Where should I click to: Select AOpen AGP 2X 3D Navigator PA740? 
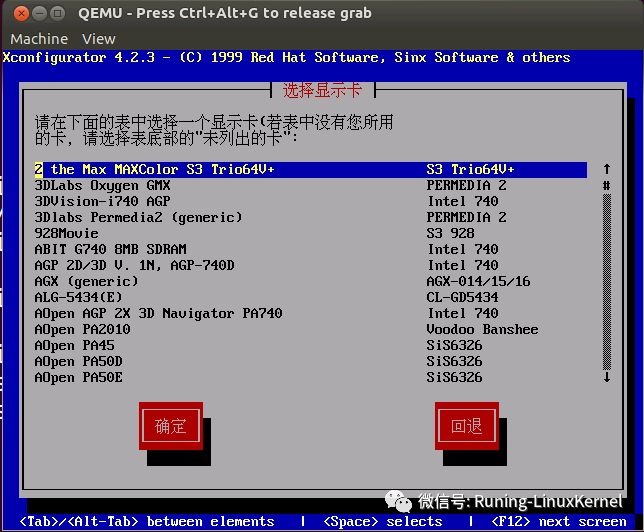(x=310, y=313)
